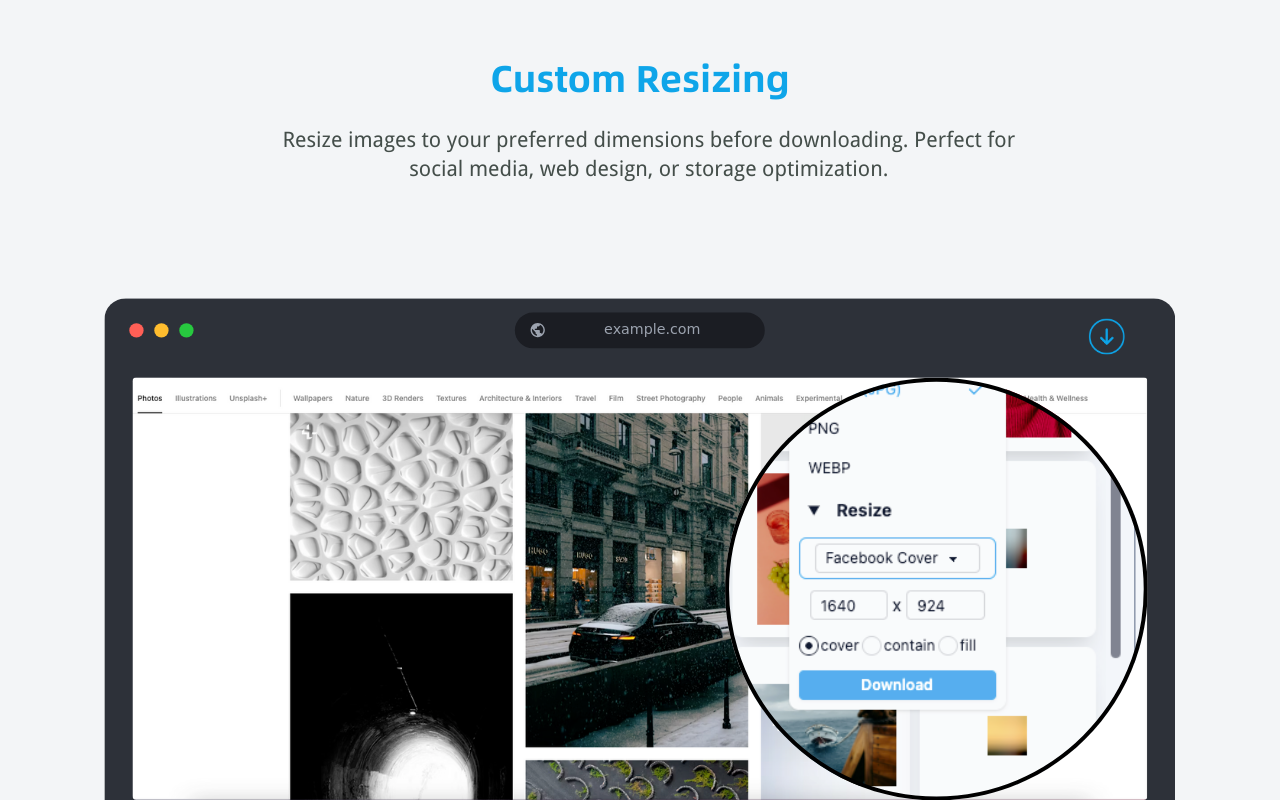Screen dimensions: 1280x800
Task: Select the fill scaling option
Action: pos(948,645)
